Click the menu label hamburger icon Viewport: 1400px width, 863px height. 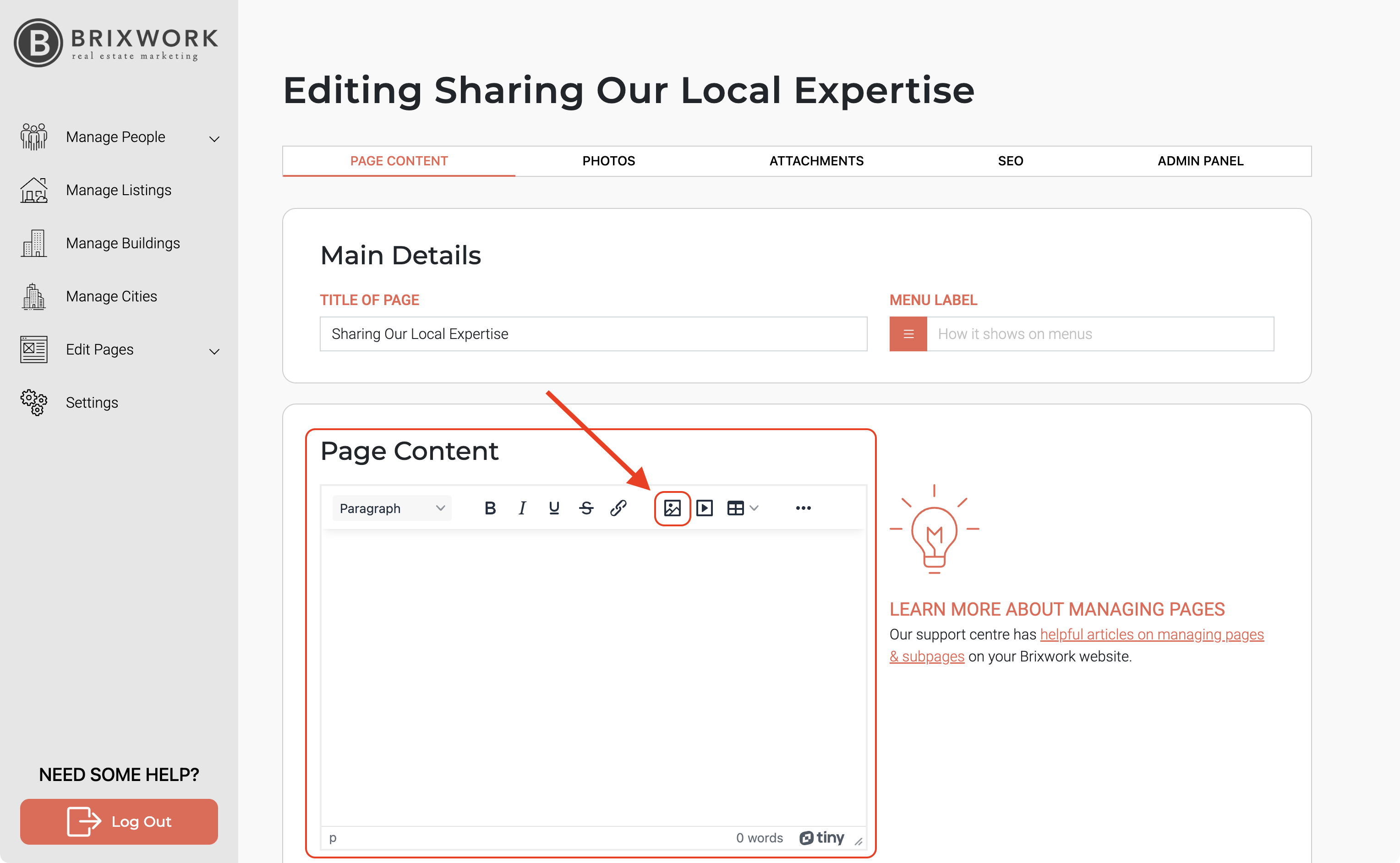click(908, 334)
